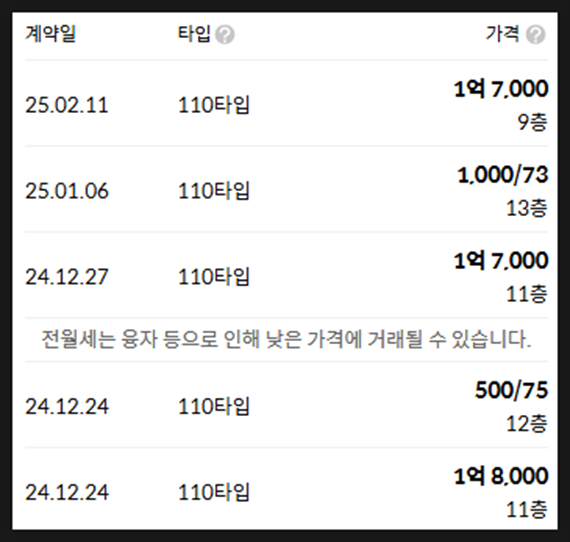Open the 24.12.27 transaction row
This screenshot has width=570, height=542.
[x=286, y=275]
